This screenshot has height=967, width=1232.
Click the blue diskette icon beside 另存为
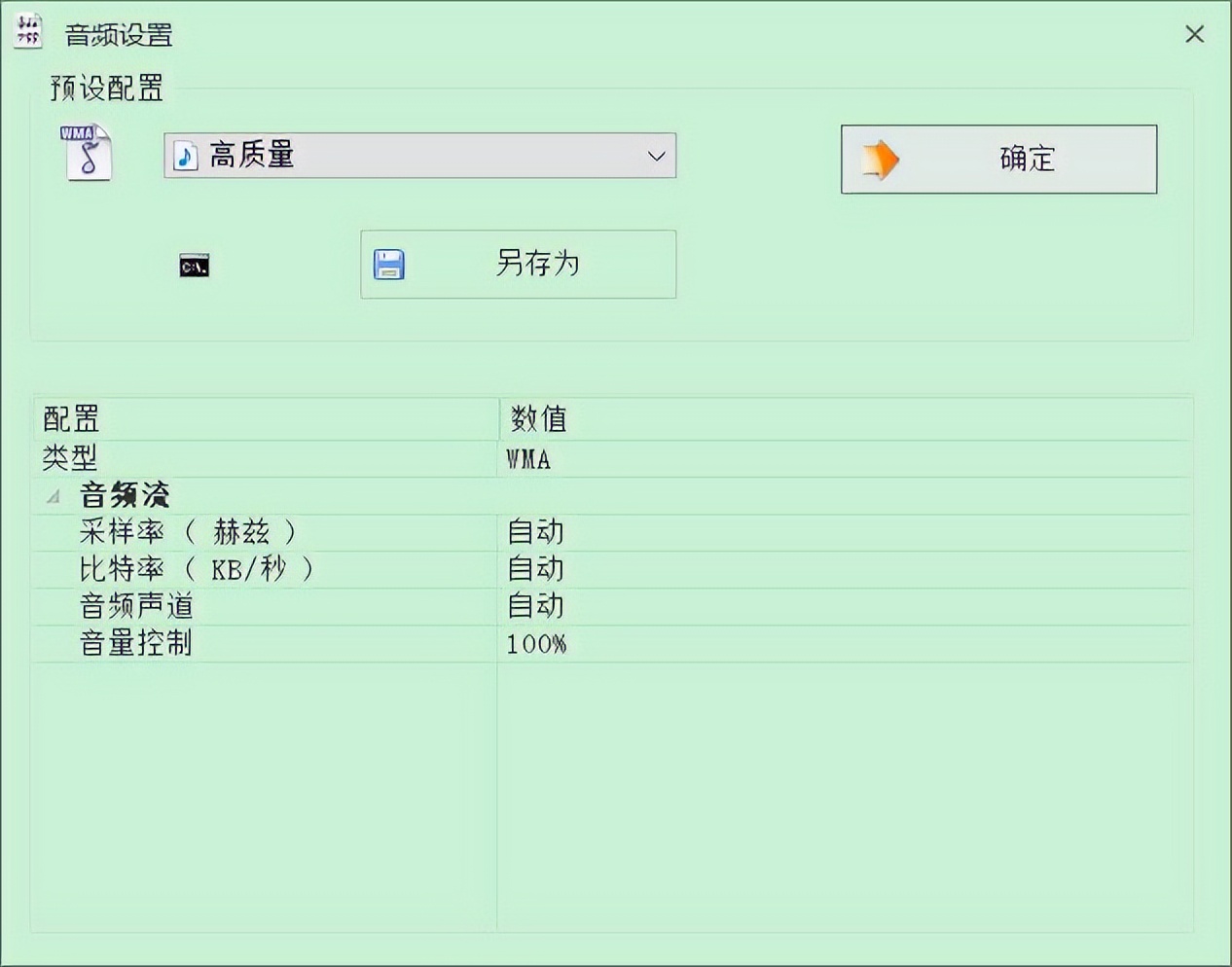388,264
